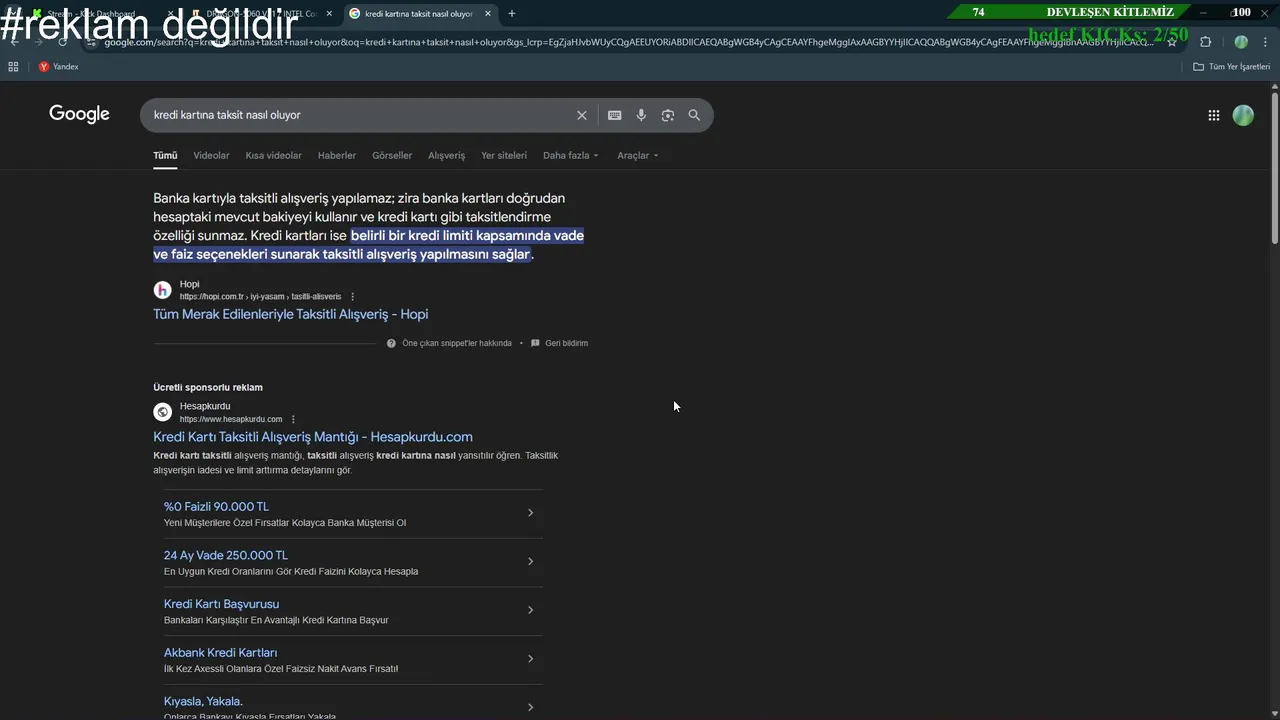Clear the search query with the X icon

[x=582, y=115]
